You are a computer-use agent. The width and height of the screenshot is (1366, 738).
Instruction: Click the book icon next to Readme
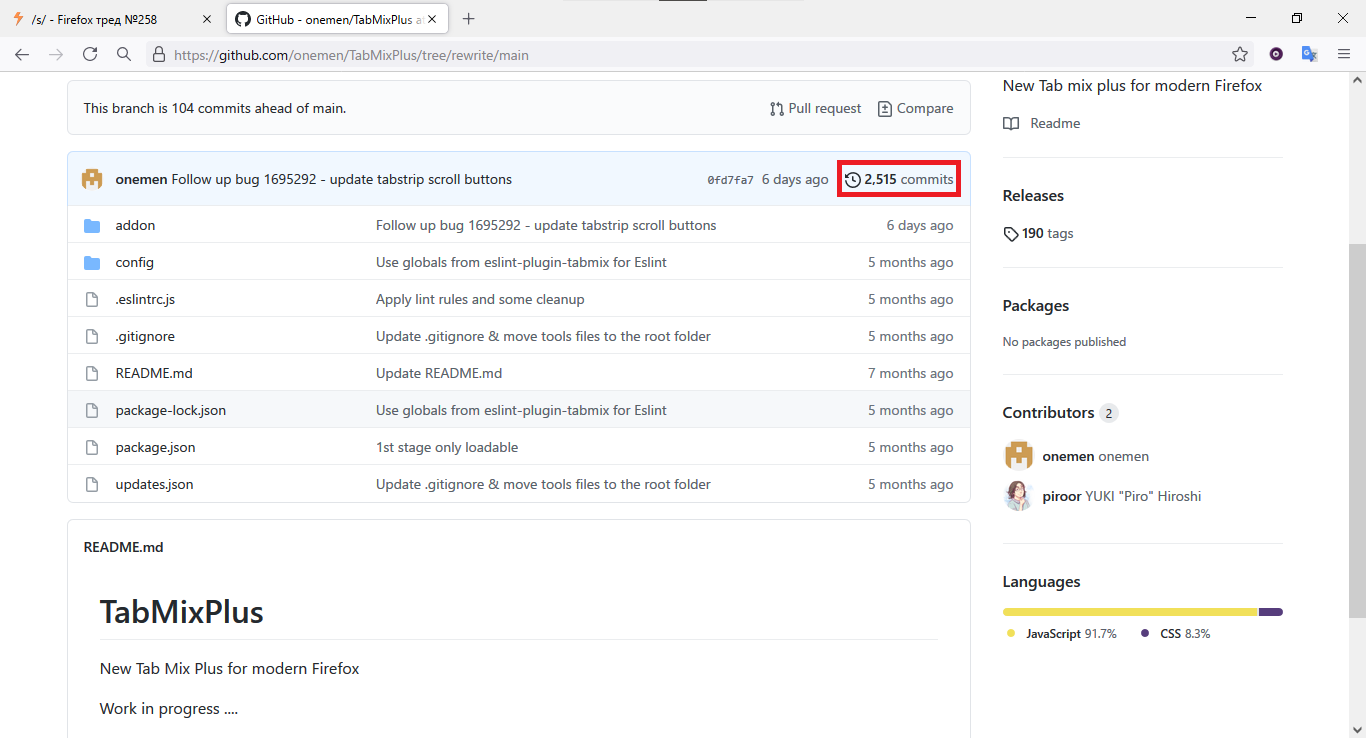[1011, 123]
